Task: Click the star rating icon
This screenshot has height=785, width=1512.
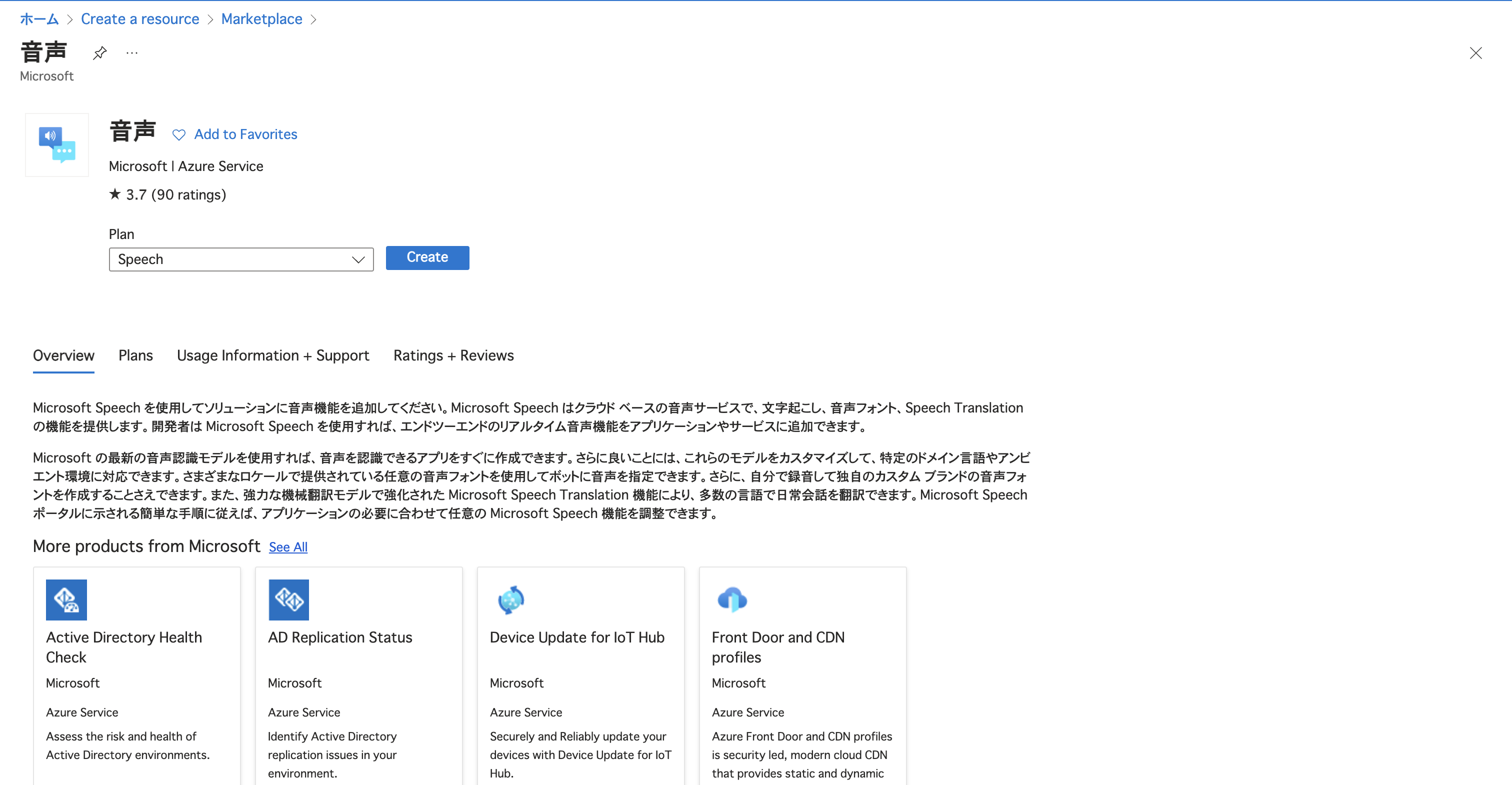Action: [x=115, y=194]
